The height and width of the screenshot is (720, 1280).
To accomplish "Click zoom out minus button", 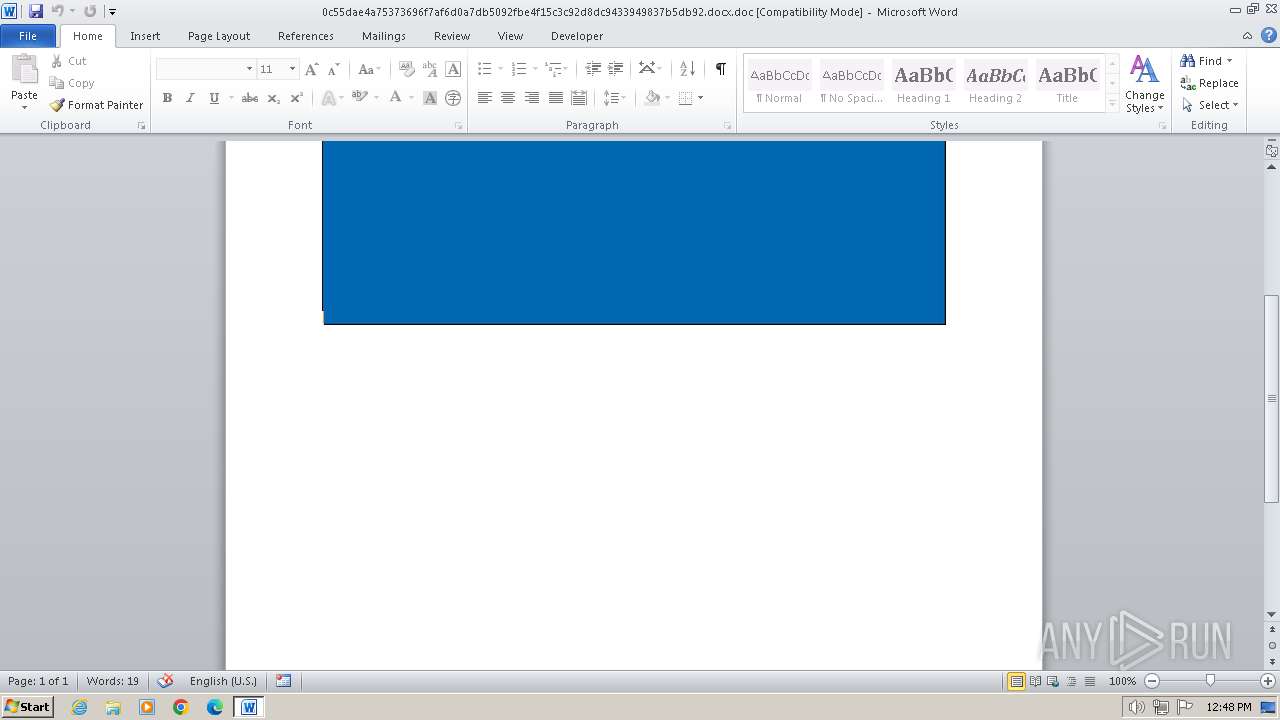I will tap(1152, 681).
